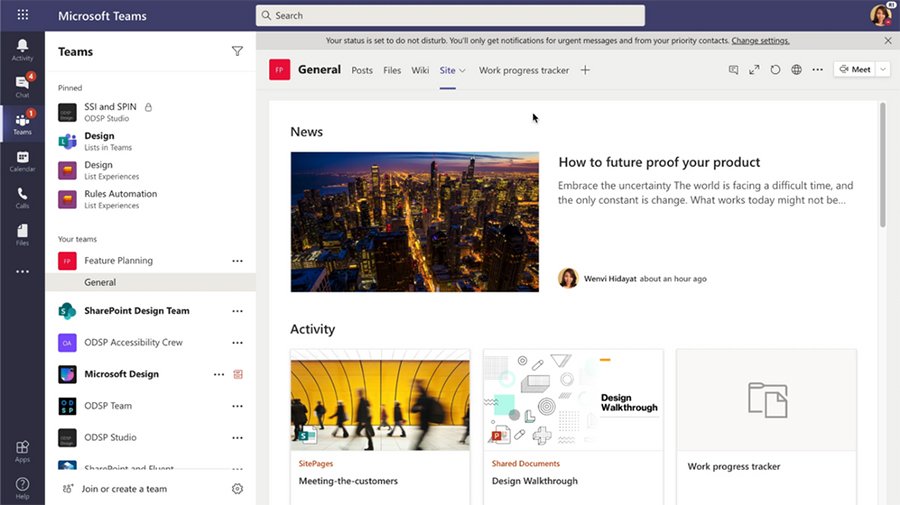Open the Work progress tracker activity card
Viewport: 900px width, 505px height.
(766, 428)
